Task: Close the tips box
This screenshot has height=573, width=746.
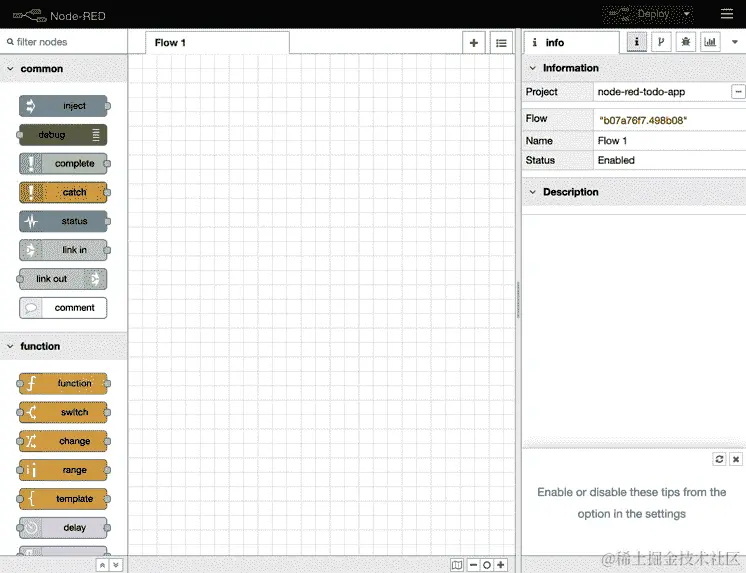Action: [736, 459]
